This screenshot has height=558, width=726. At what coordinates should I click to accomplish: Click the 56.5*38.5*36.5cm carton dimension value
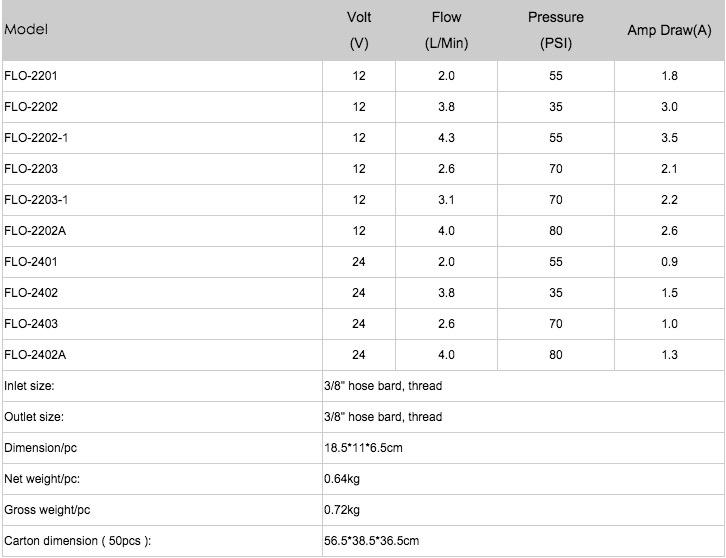click(371, 541)
